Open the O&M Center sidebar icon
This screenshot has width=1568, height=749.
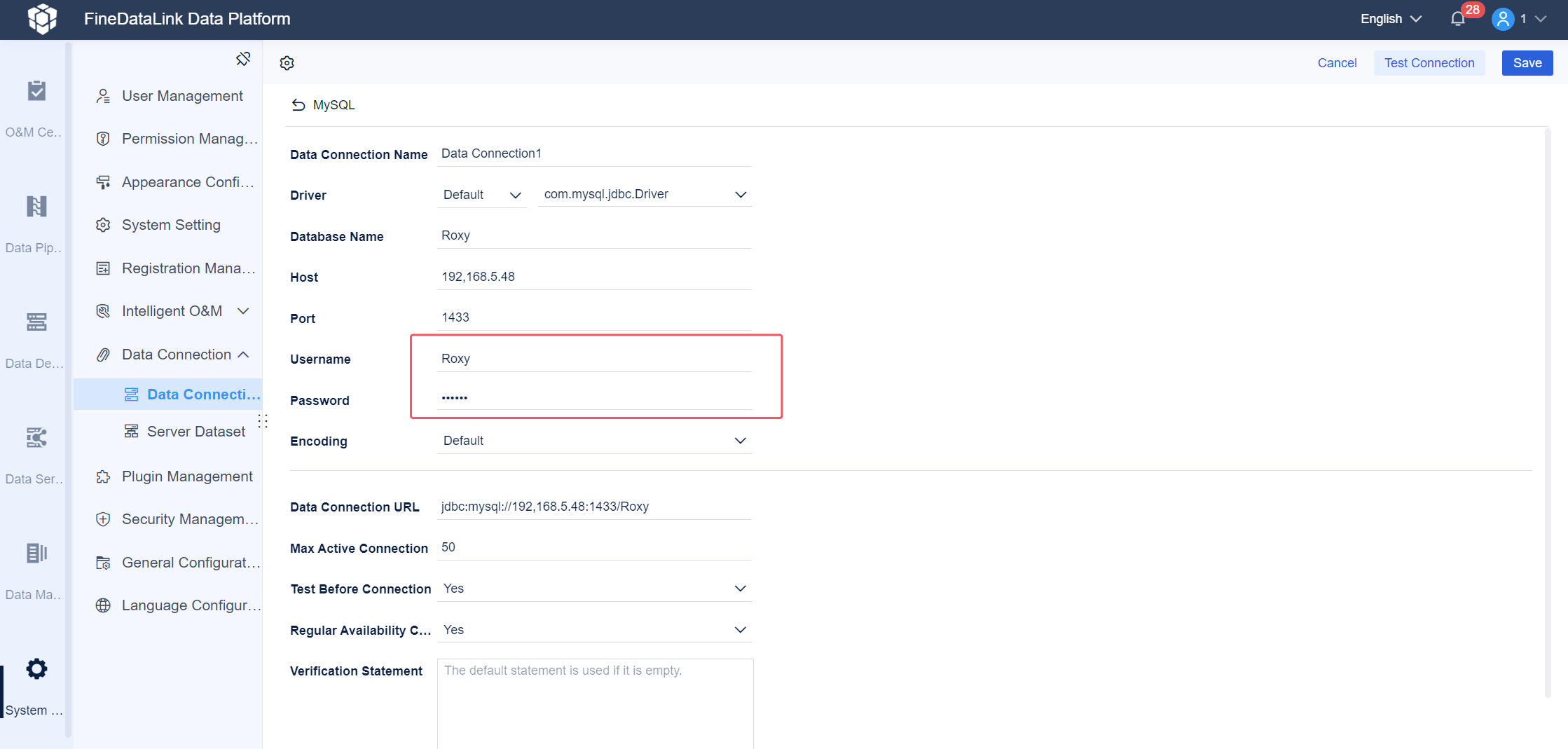36,91
